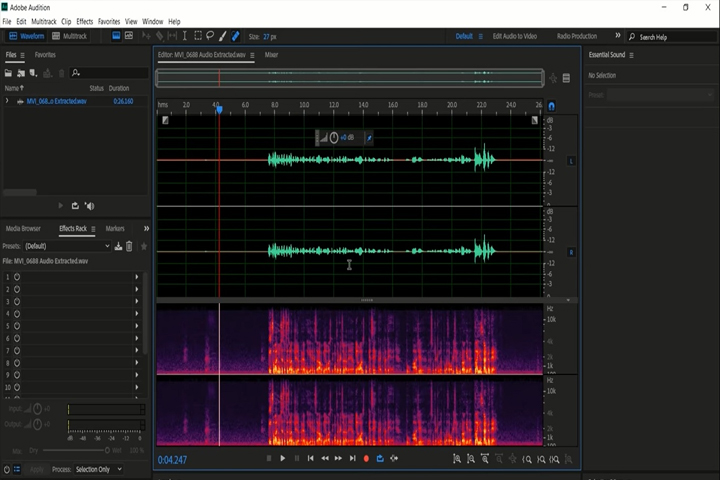The image size is (720, 480).
Task: Open the Process Selection Only dropdown
Action: pyautogui.click(x=99, y=469)
